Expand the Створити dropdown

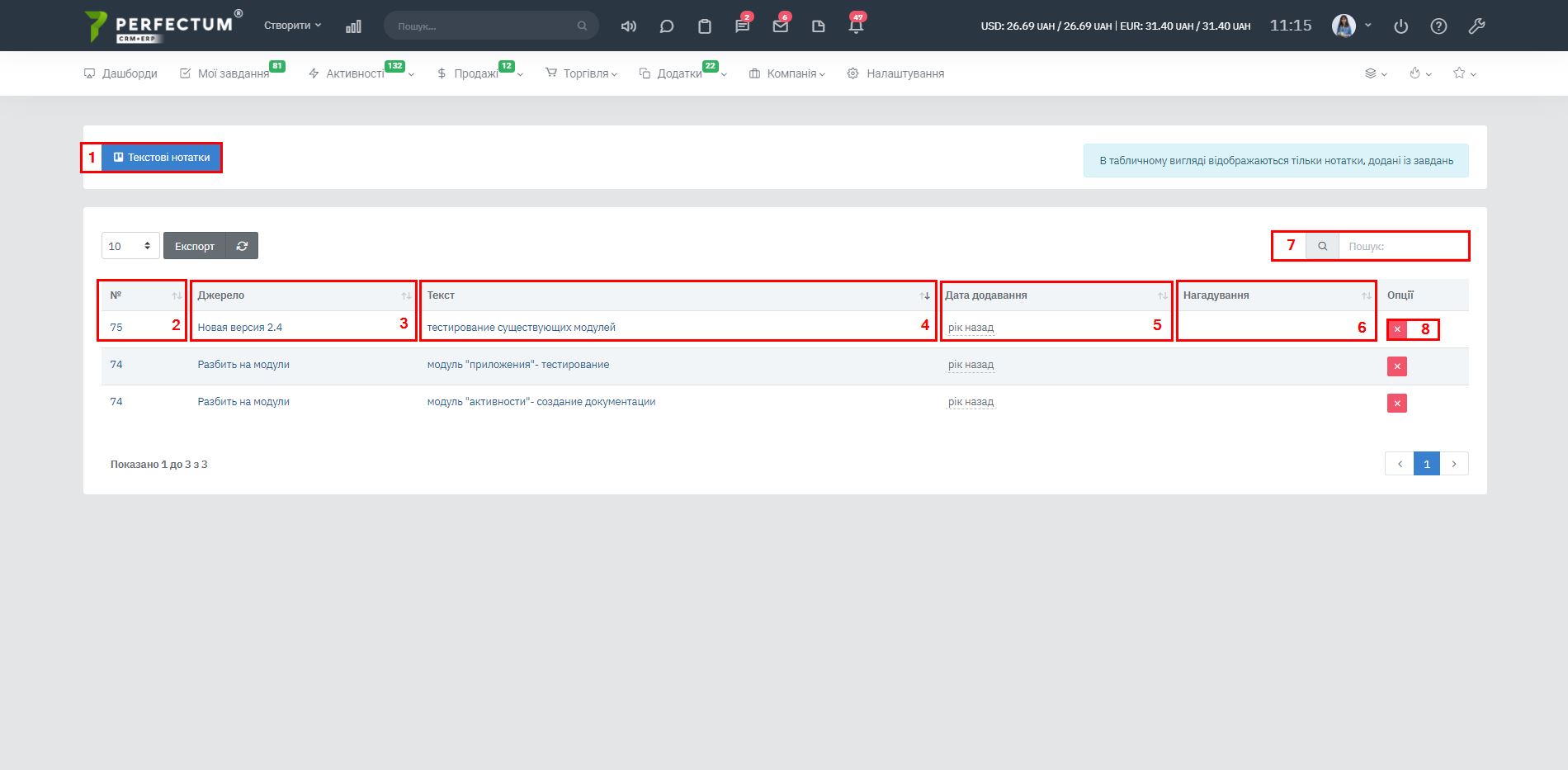click(x=292, y=26)
